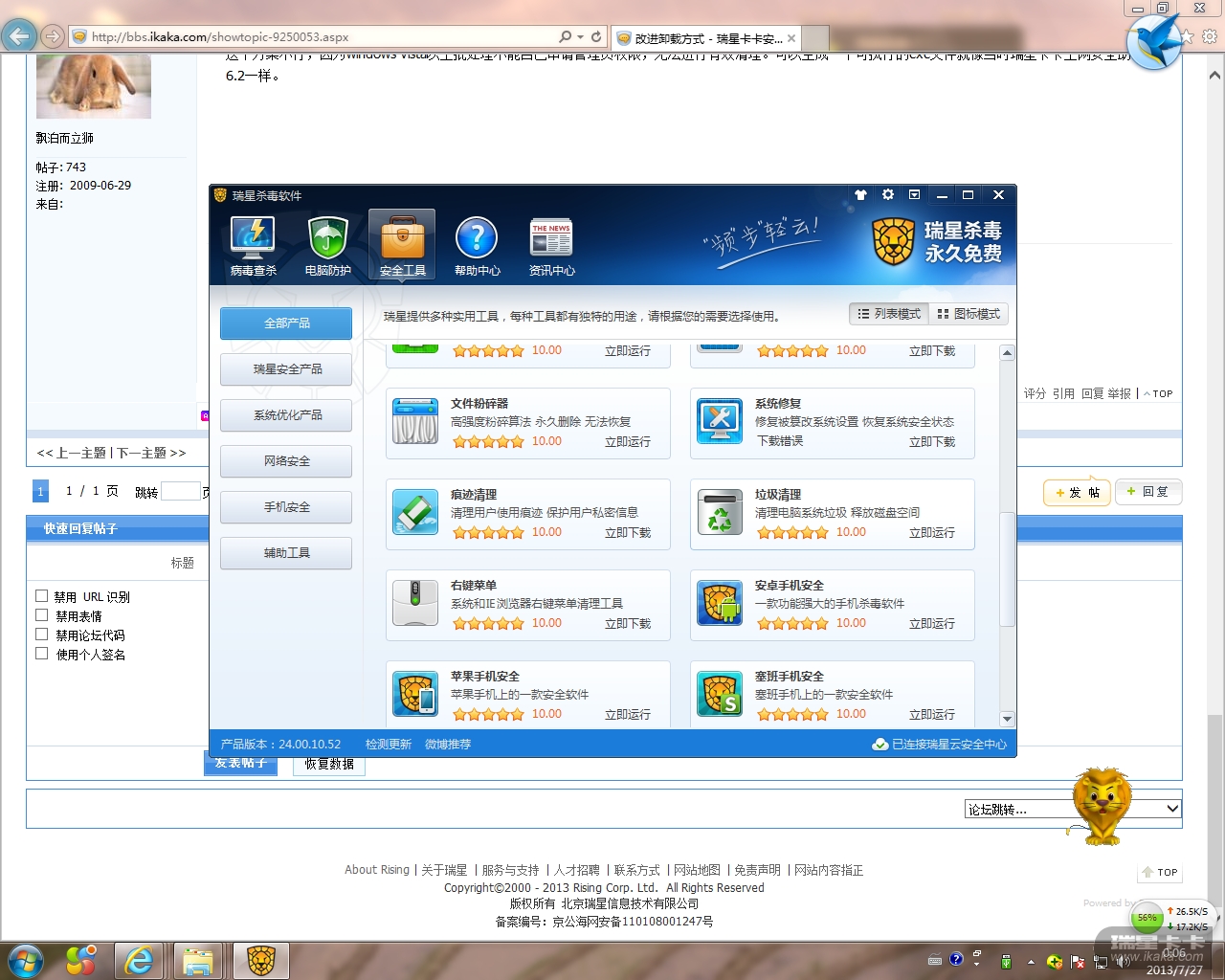Open the 电脑防护 shield section
The height and width of the screenshot is (980, 1225).
[327, 246]
